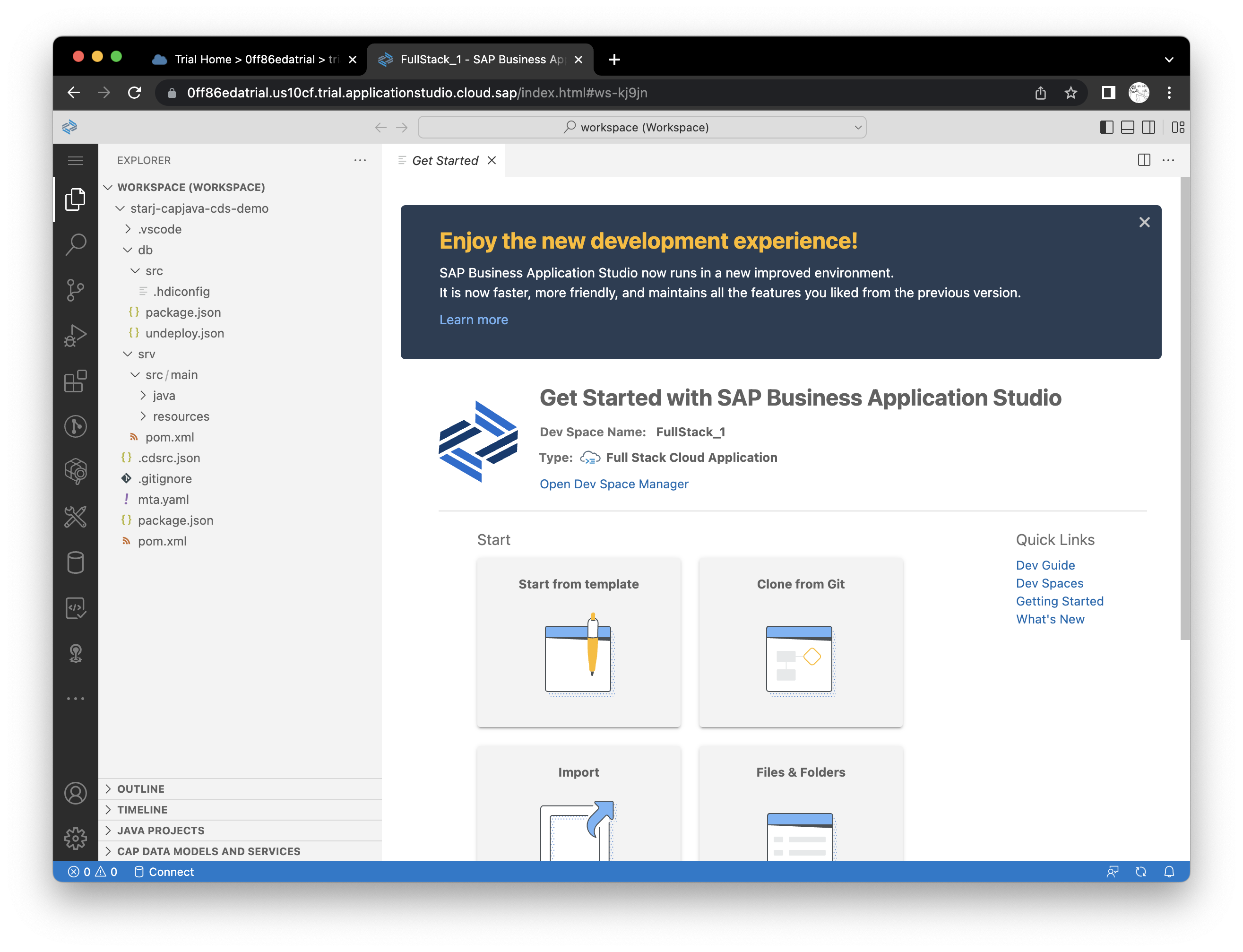1243x952 pixels.
Task: Open the Accounts icon in activity bar
Action: pyautogui.click(x=75, y=793)
